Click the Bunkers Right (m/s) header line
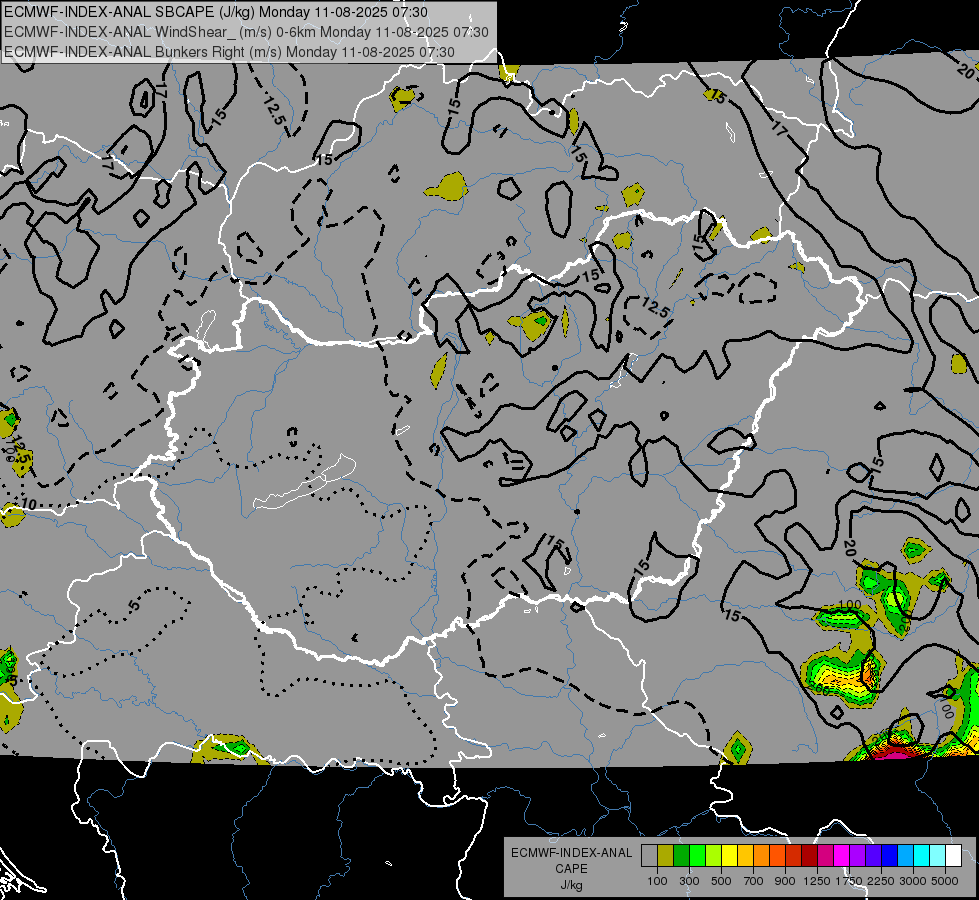Screen dimensions: 979x900 click(229, 52)
